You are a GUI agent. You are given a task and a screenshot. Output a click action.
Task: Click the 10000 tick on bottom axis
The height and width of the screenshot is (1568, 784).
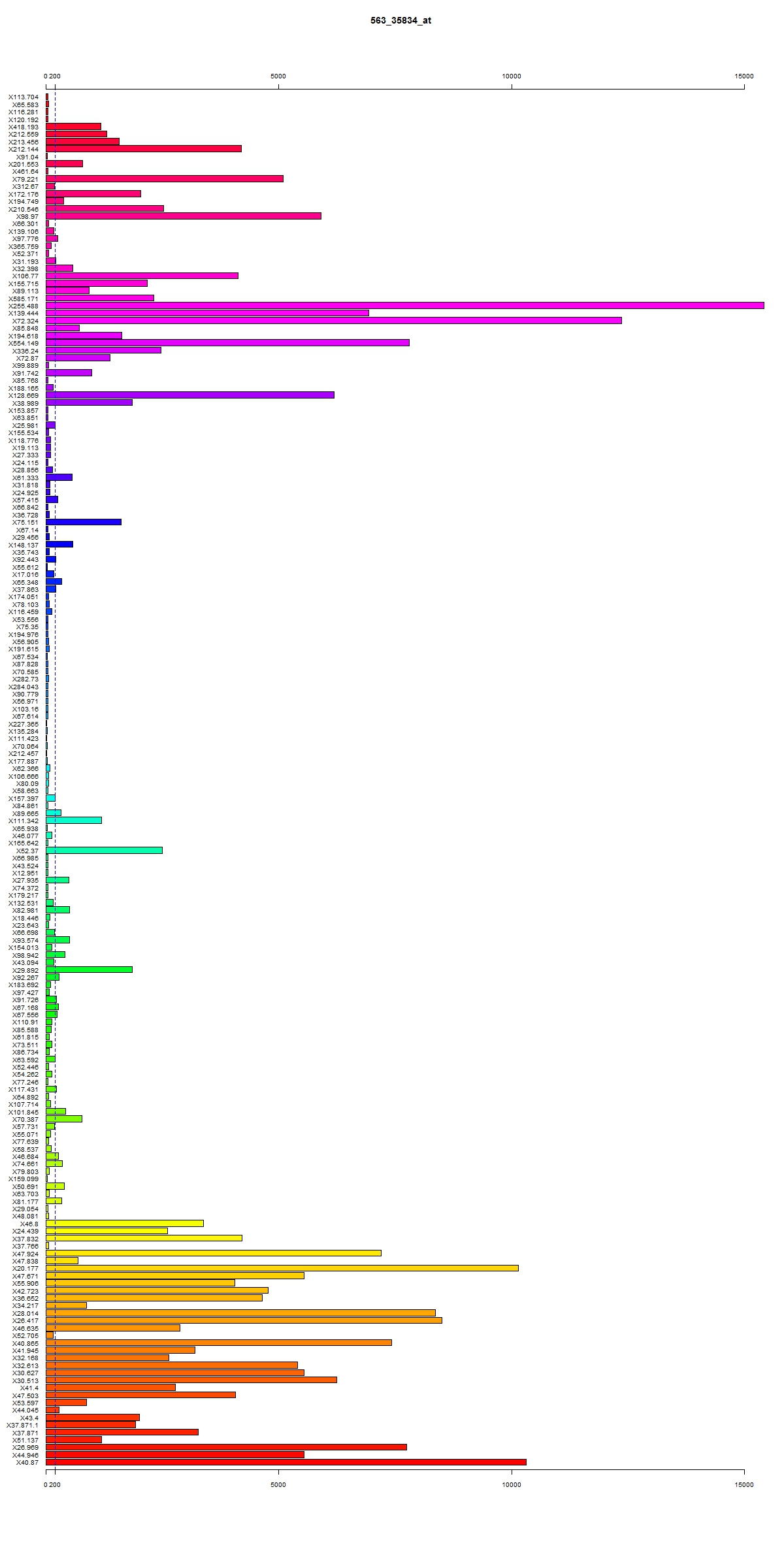(x=512, y=1485)
